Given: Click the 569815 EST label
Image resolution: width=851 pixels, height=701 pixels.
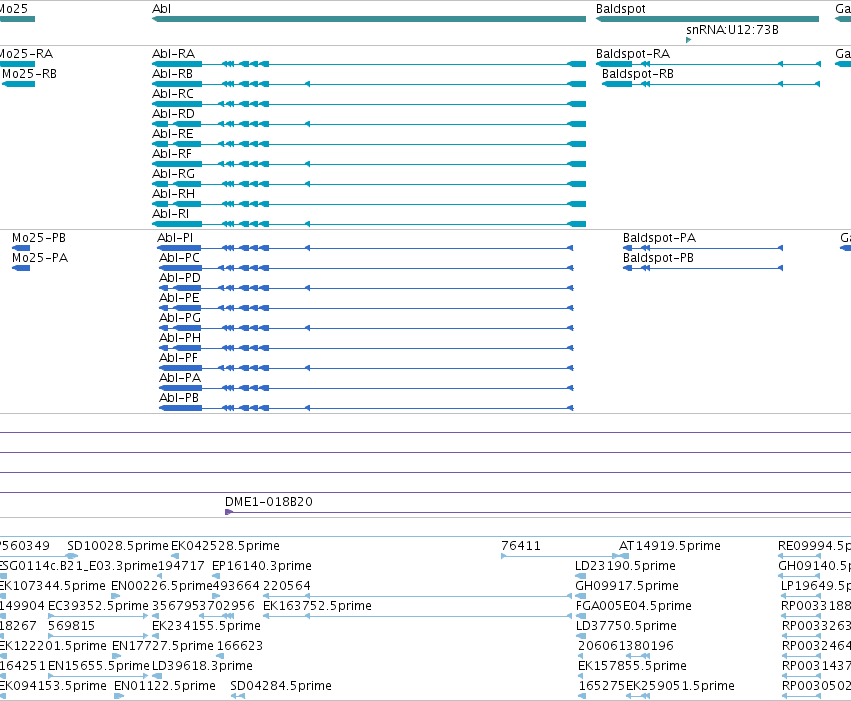Looking at the screenshot, I should point(72,626).
